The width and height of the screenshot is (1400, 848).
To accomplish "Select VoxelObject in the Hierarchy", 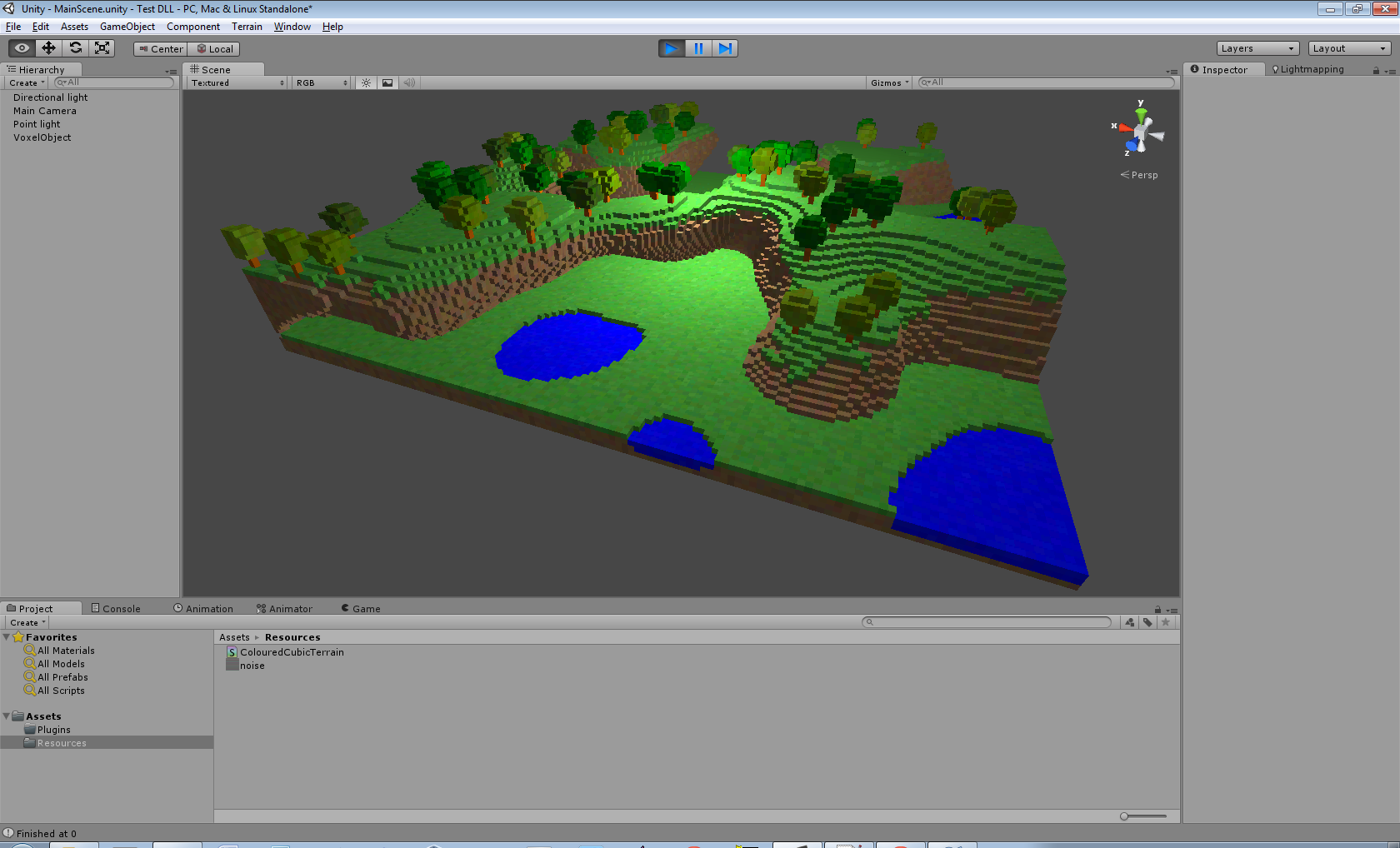I will (42, 137).
